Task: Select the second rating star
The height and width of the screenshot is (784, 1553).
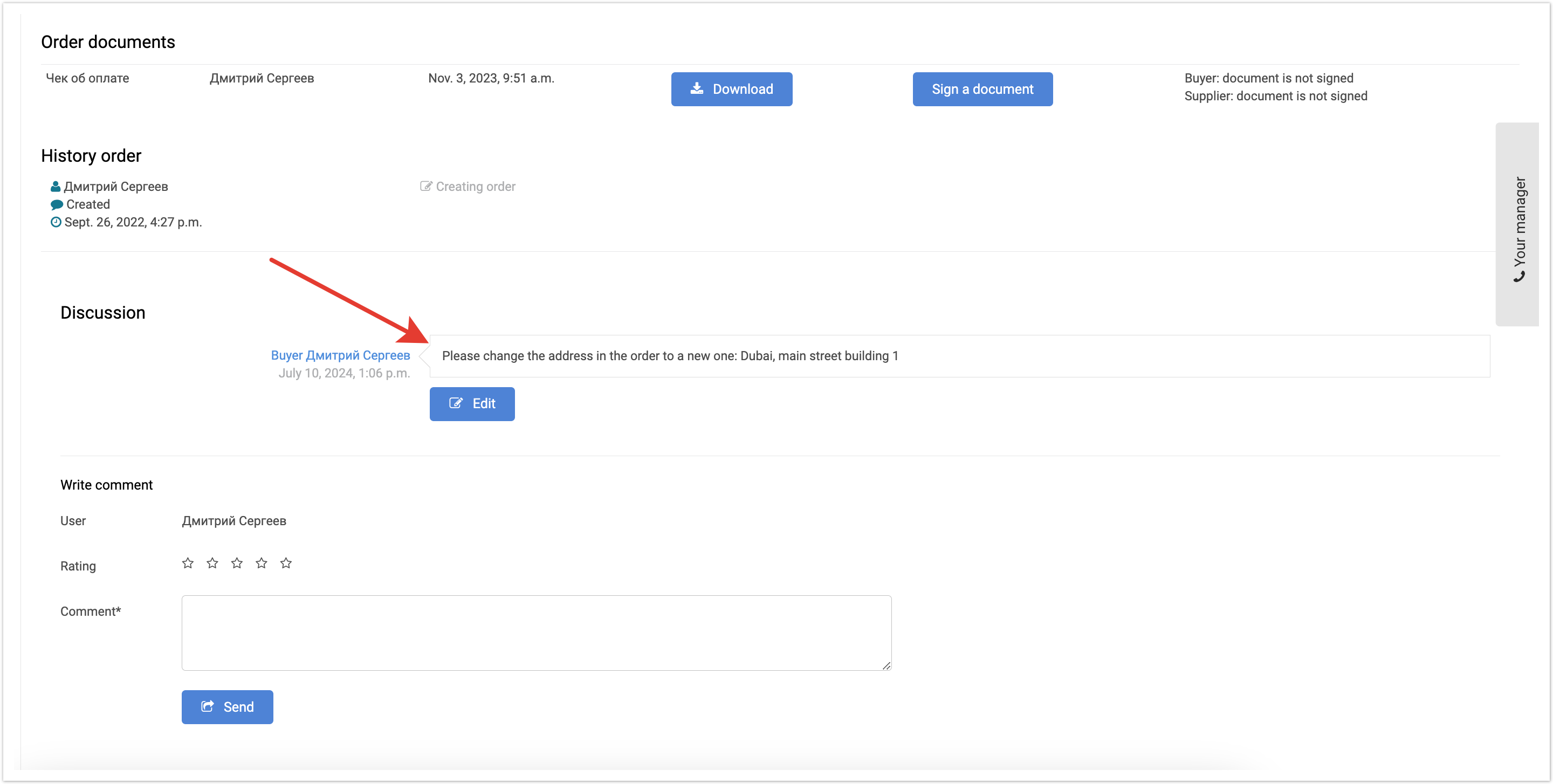Action: (212, 563)
